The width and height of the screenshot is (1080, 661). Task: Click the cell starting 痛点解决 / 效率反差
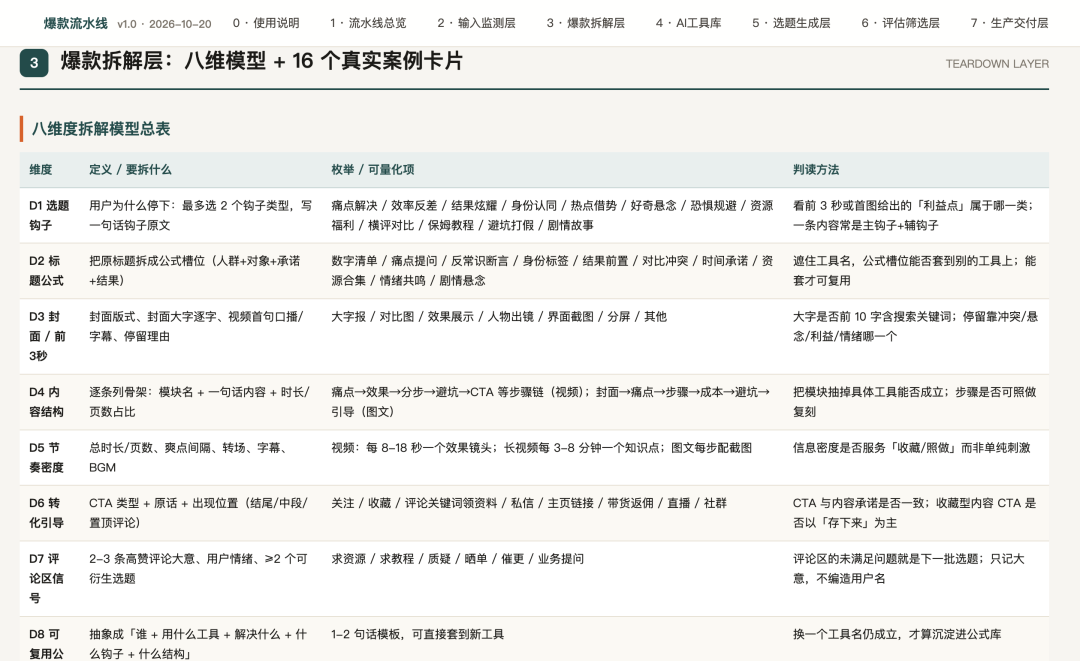point(552,216)
